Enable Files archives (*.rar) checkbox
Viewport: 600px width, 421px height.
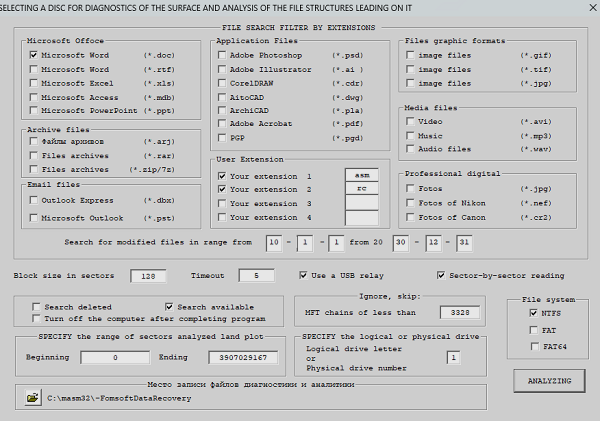point(34,156)
